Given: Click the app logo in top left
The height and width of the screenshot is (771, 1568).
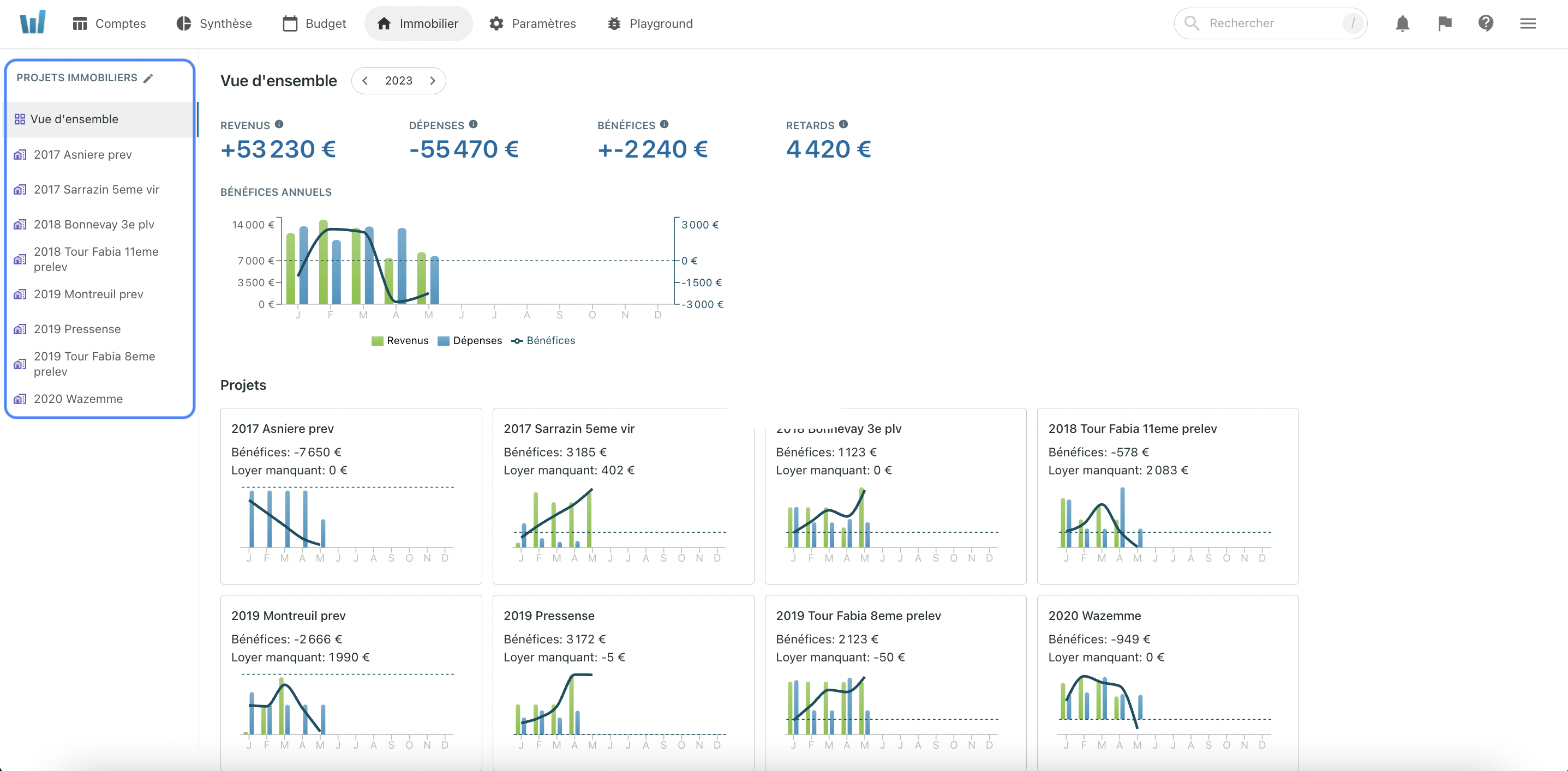Looking at the screenshot, I should (x=32, y=22).
